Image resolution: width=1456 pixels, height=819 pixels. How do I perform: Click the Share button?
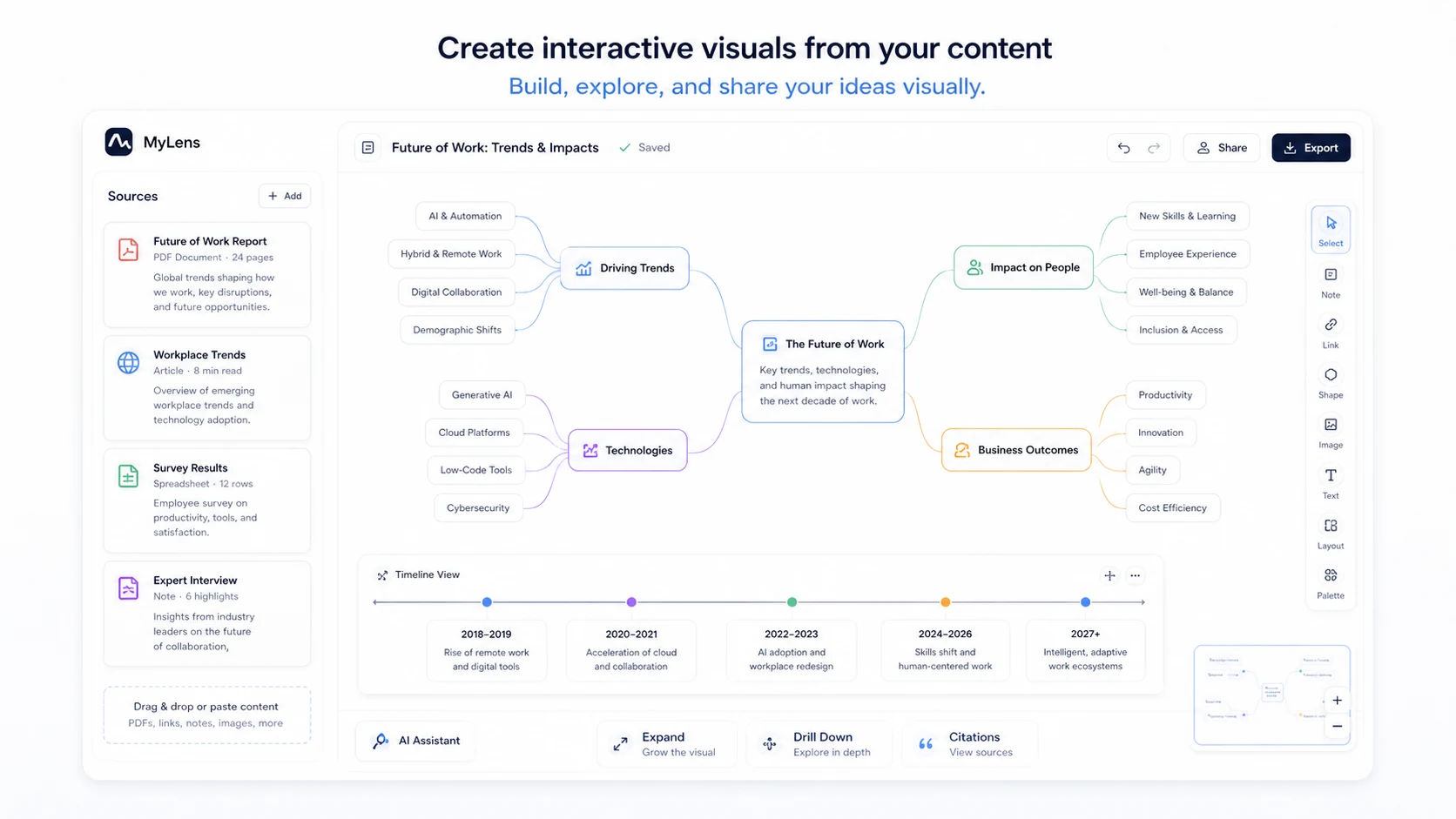(1222, 148)
